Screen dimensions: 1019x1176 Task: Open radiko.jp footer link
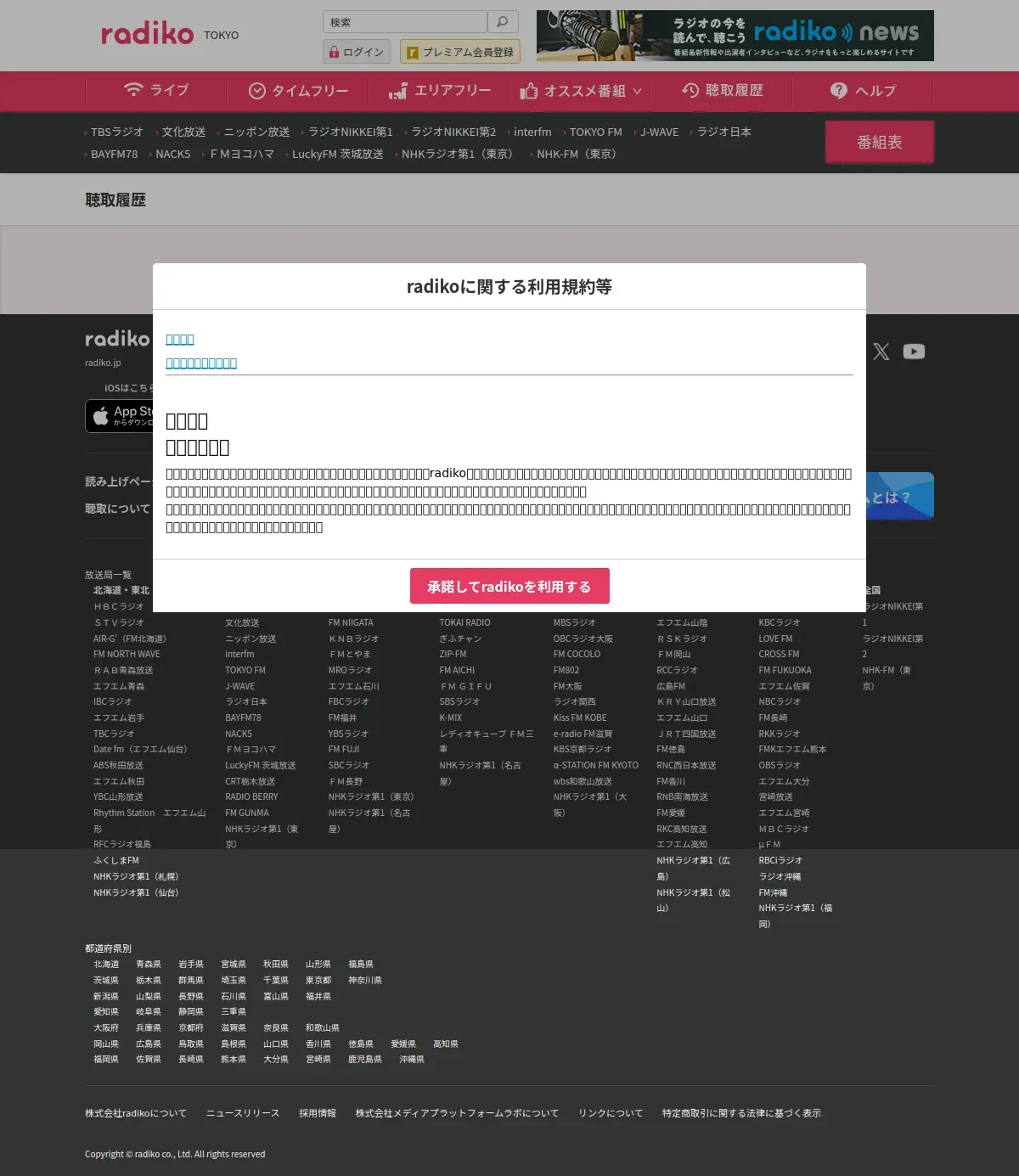[x=103, y=363]
